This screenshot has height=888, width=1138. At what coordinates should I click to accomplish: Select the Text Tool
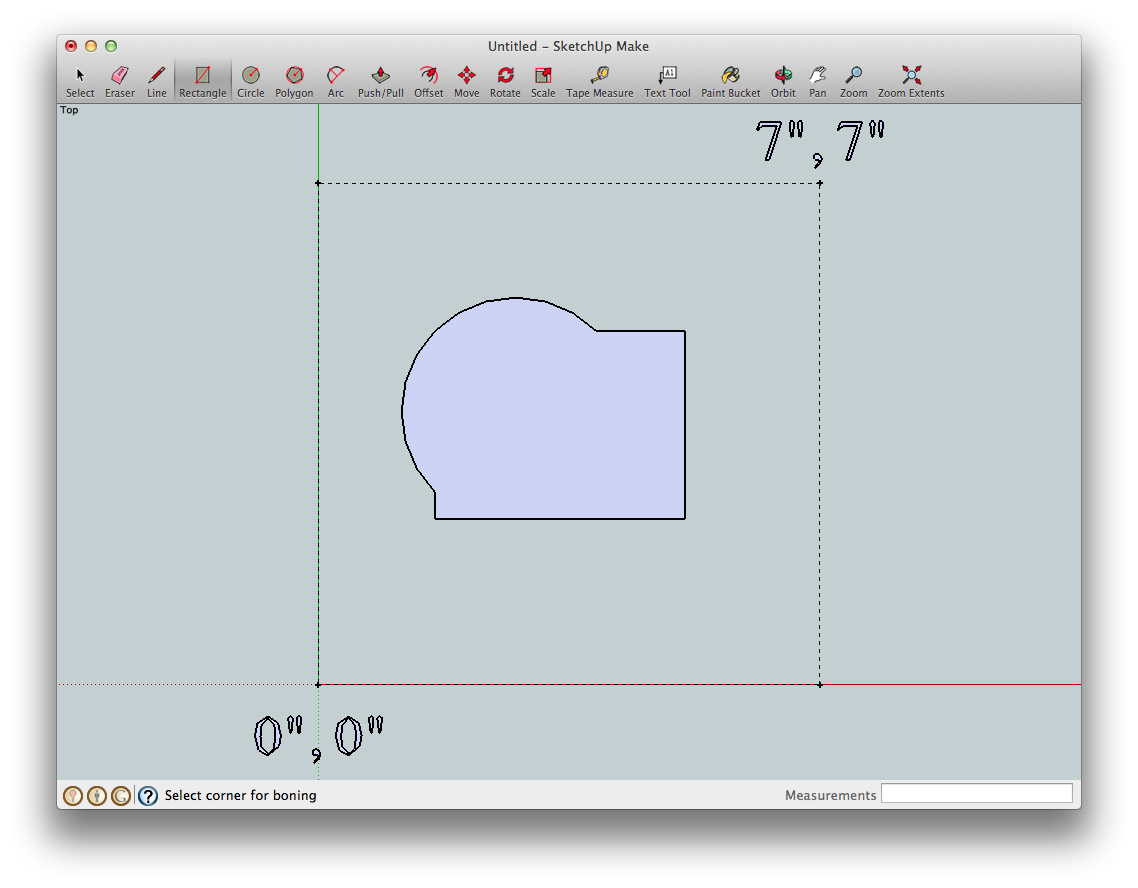pyautogui.click(x=667, y=80)
